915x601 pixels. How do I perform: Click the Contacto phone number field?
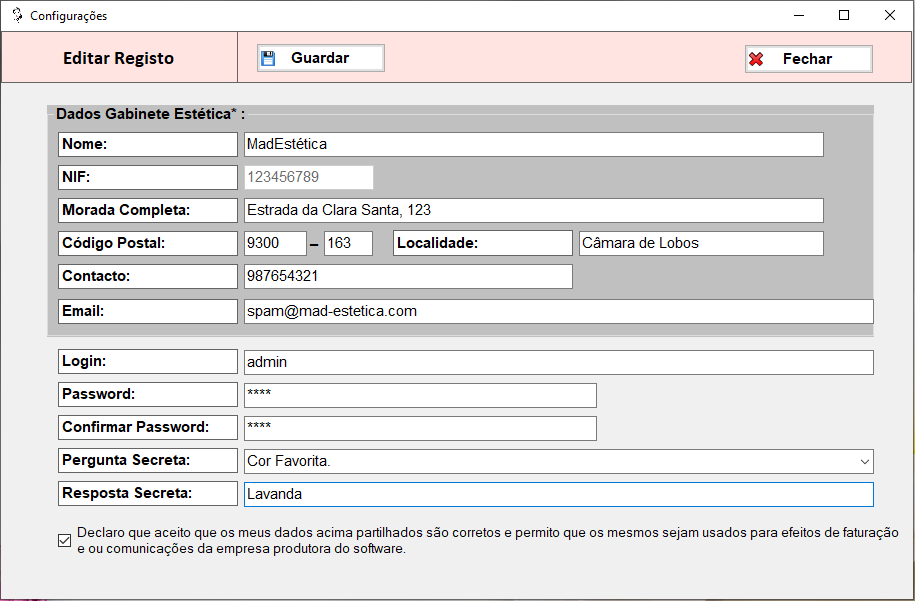408,276
